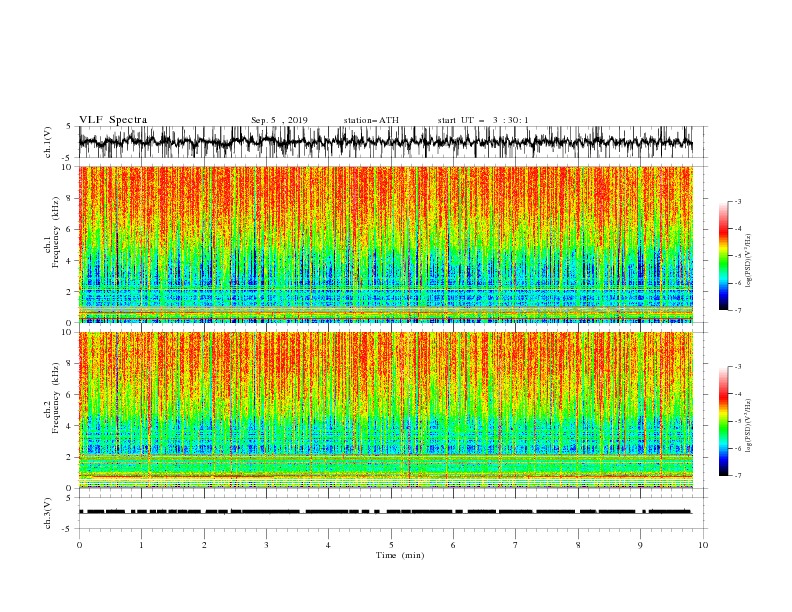
Task: Click time axis tick label '3'
Action: (x=266, y=545)
